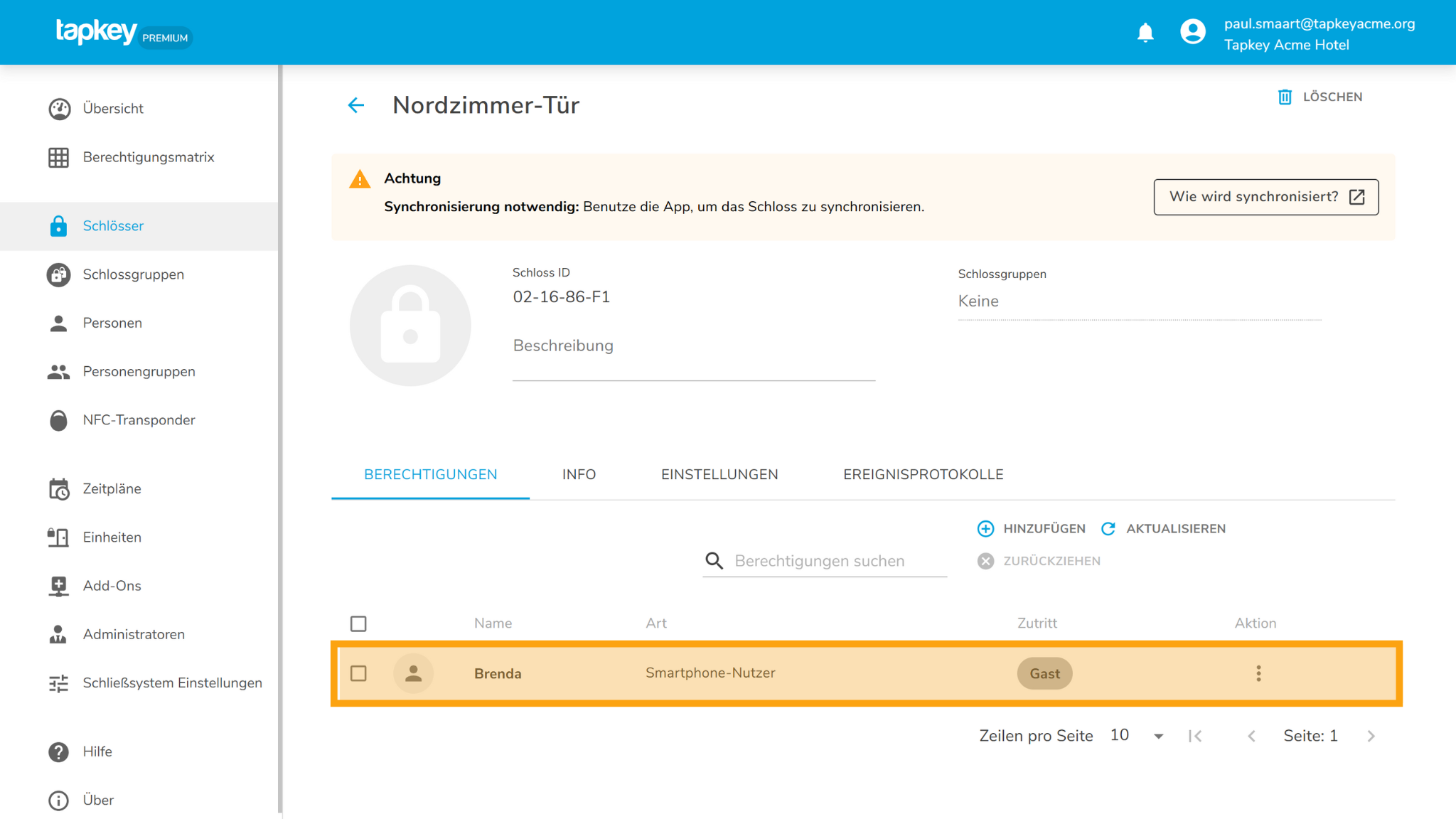Click the Löschen button label
This screenshot has height=819, width=1456.
click(x=1332, y=97)
